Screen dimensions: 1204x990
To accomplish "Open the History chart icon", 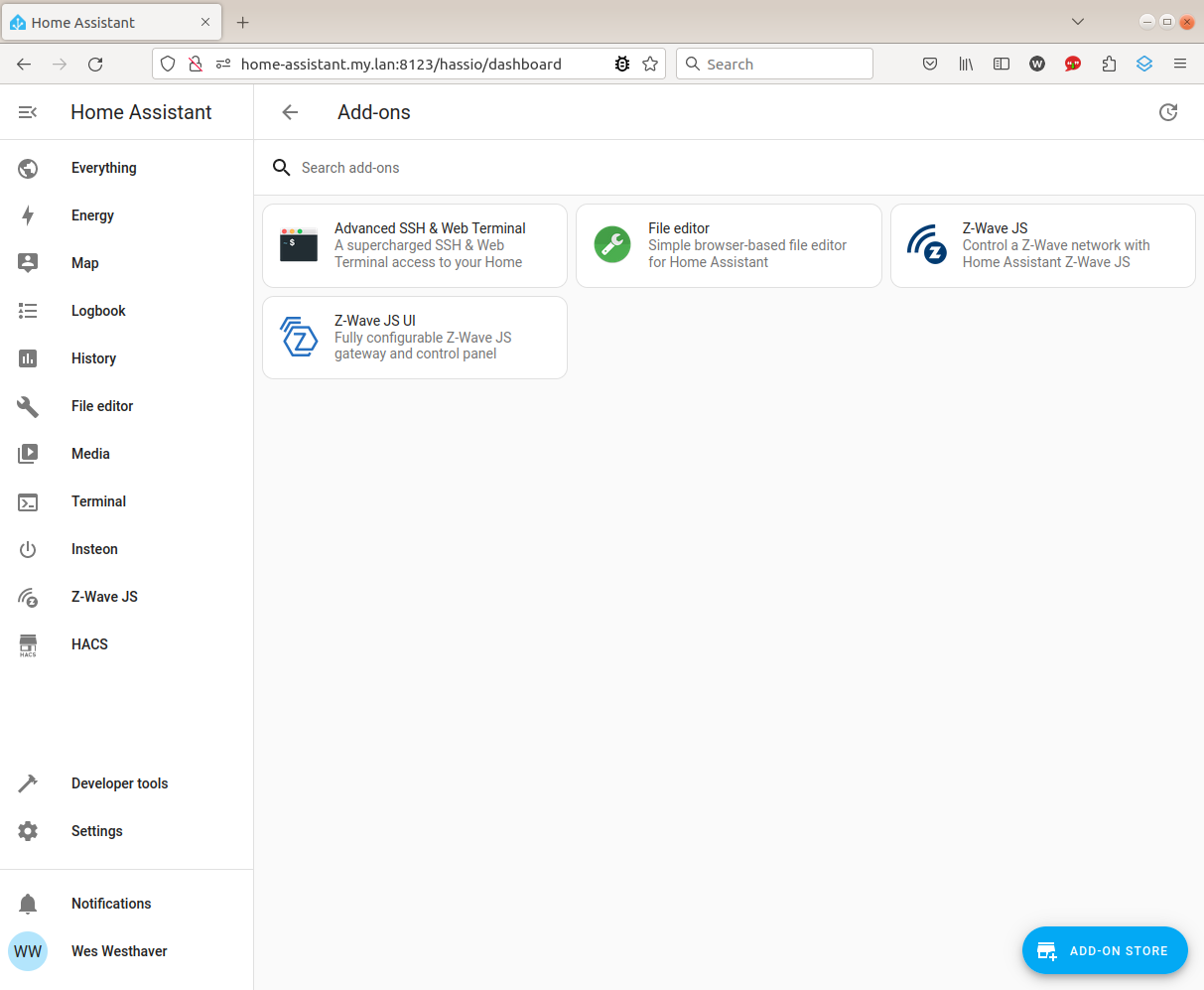I will point(28,358).
